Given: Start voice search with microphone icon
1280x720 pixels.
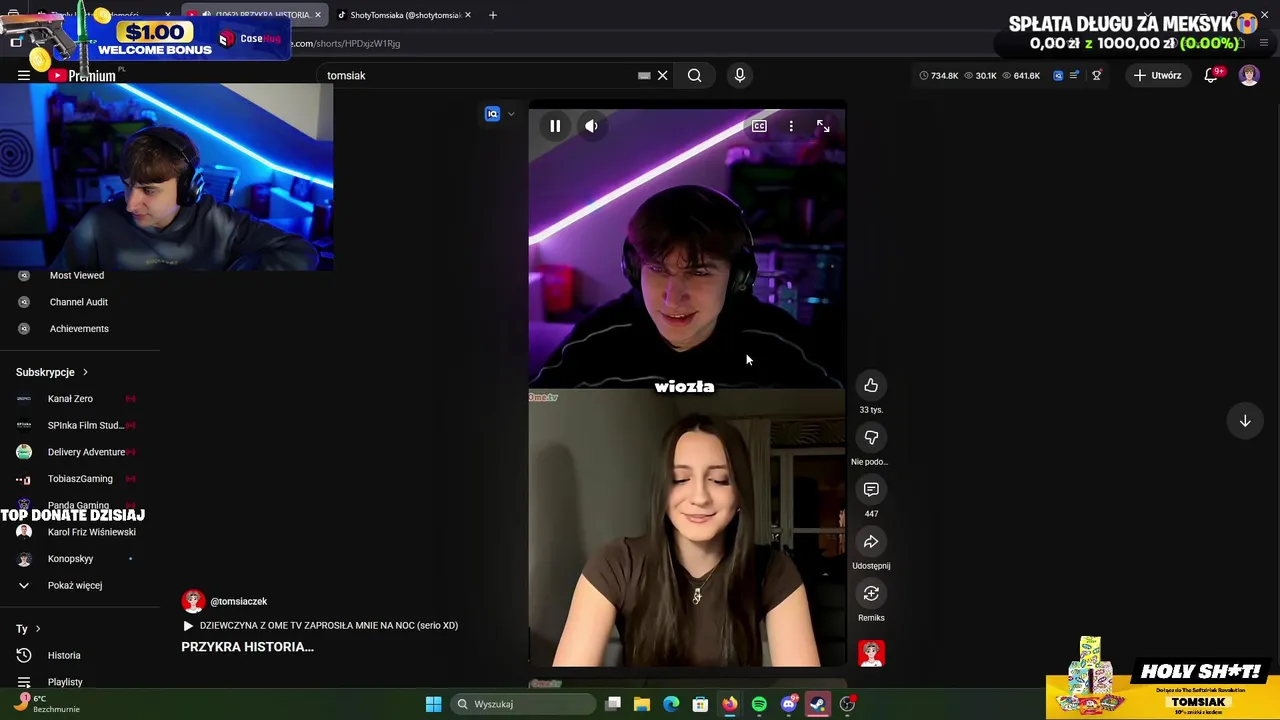Looking at the screenshot, I should 740,75.
